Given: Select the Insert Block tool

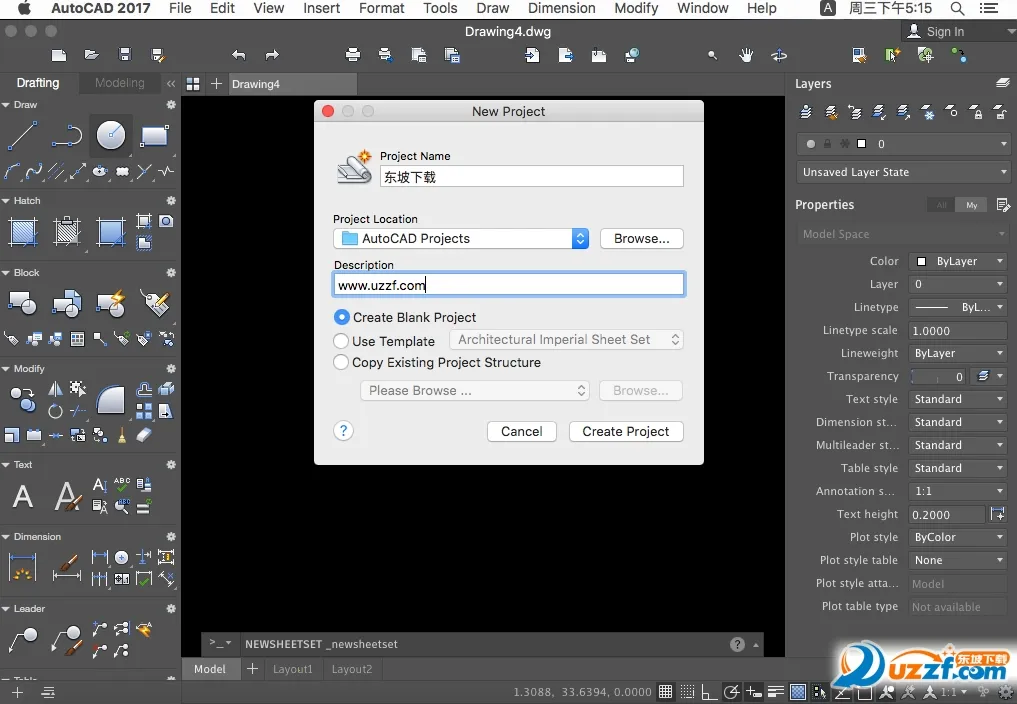Looking at the screenshot, I should tap(22, 302).
